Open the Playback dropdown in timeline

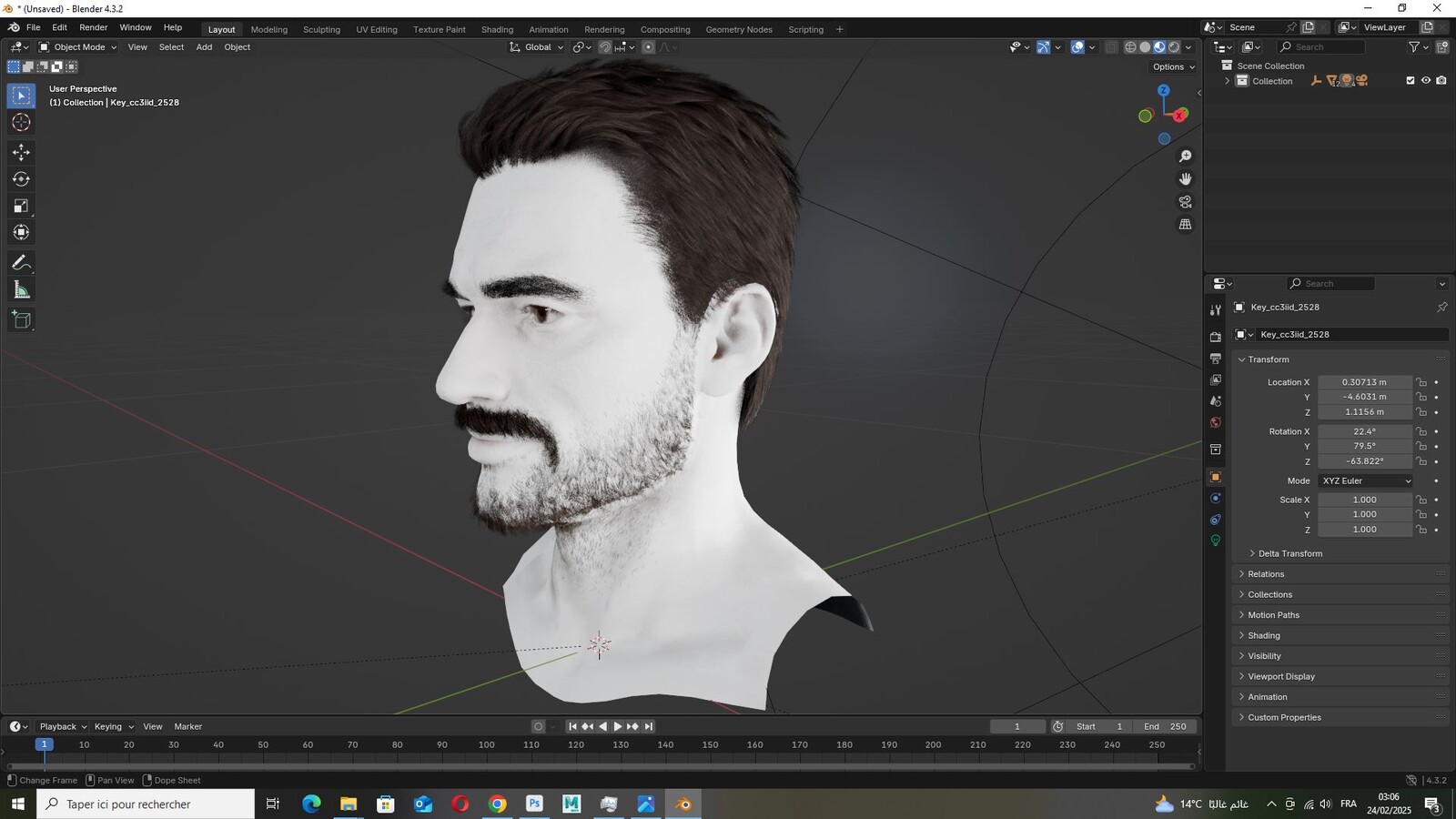coord(62,726)
